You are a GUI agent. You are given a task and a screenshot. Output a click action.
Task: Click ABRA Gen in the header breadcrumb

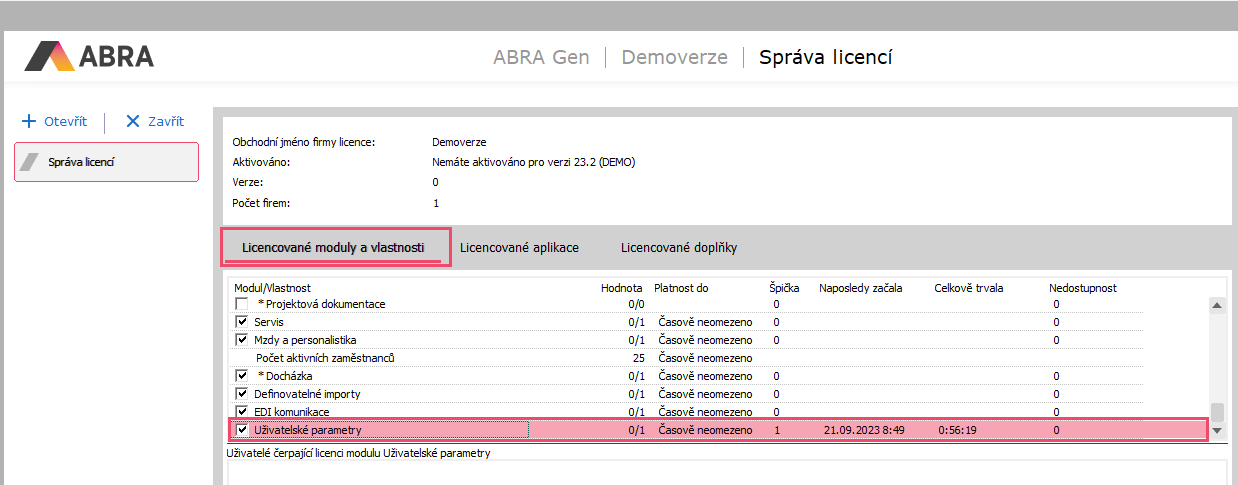[x=541, y=57]
